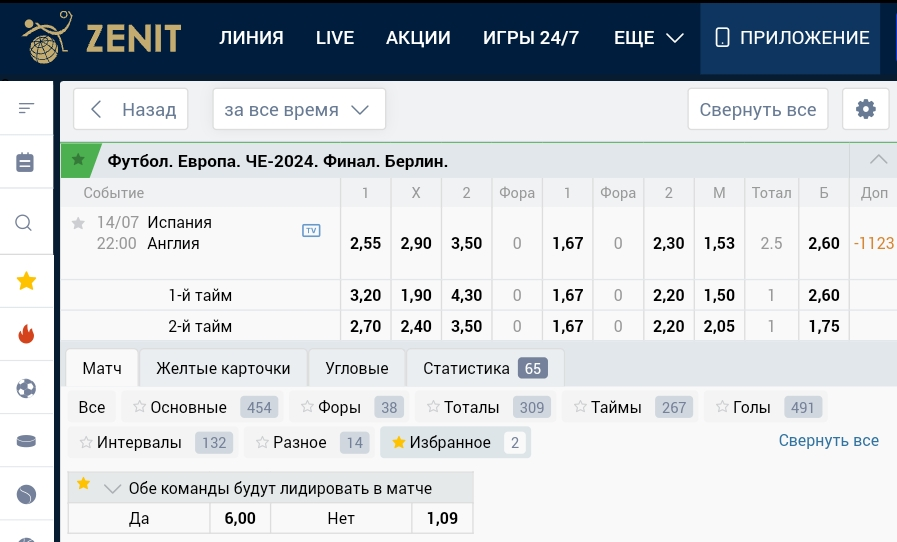Select 2-й тайм draw odds 2,40
This screenshot has height=542, width=897.
(x=416, y=326)
